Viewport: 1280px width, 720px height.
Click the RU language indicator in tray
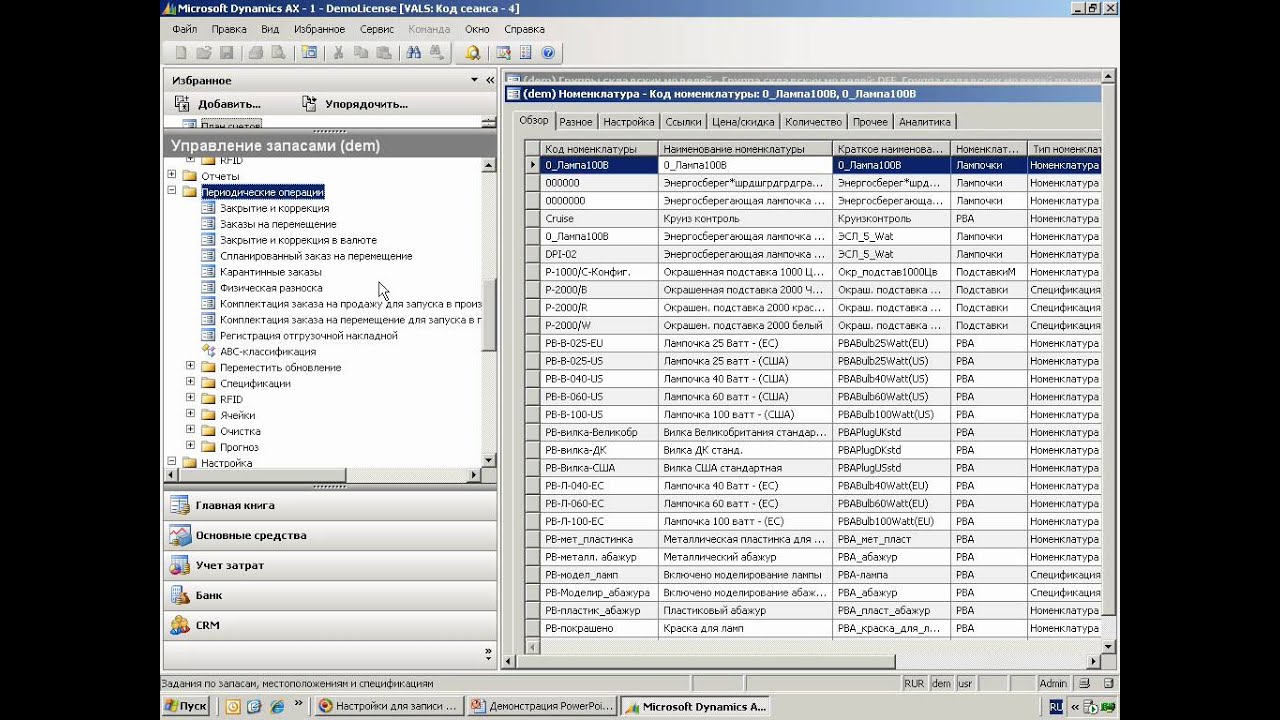click(1056, 706)
